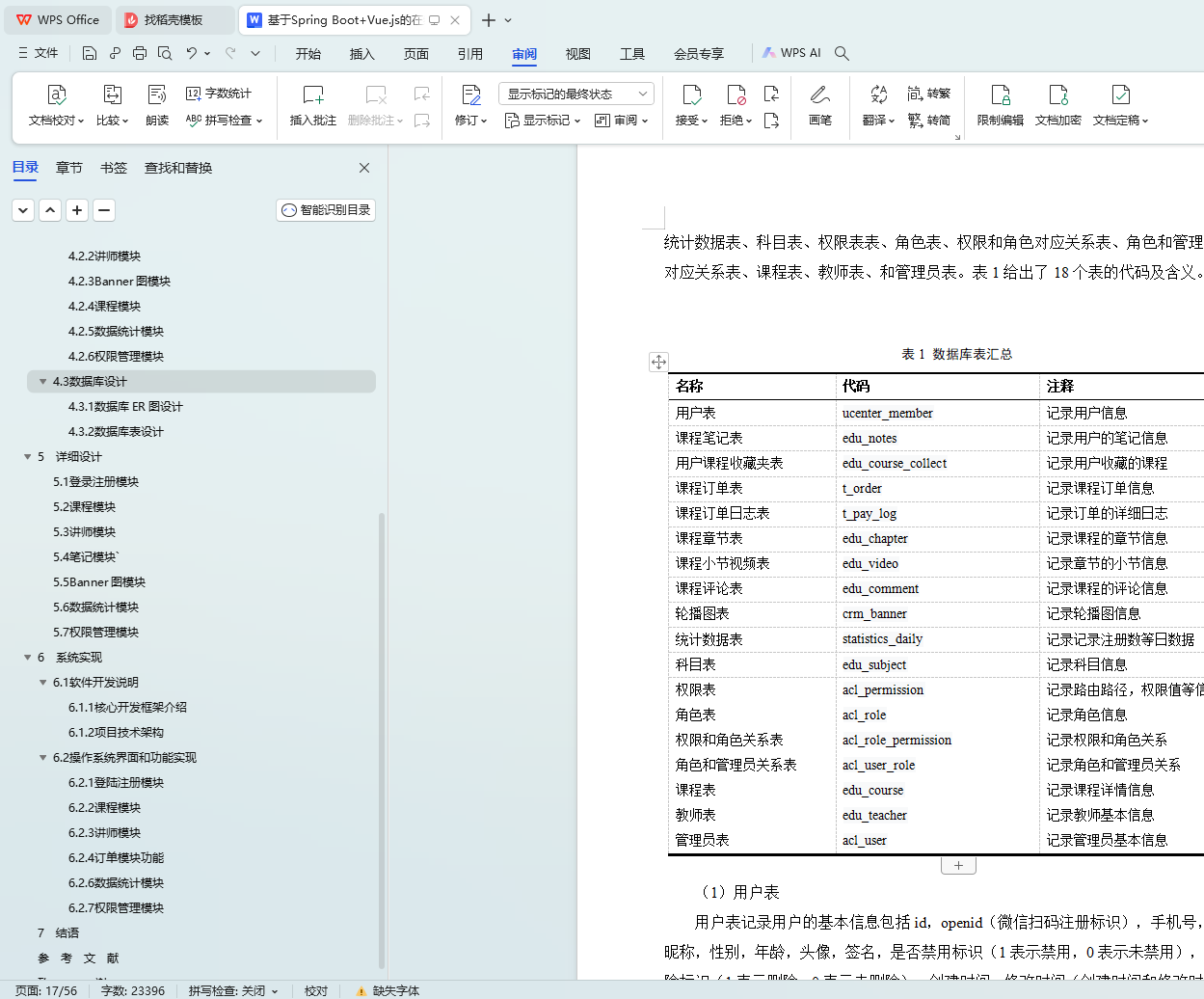Viewport: 1204px width, 999px height.
Task: Click the 页面: 17/56 page indicator
Action: click(x=46, y=990)
